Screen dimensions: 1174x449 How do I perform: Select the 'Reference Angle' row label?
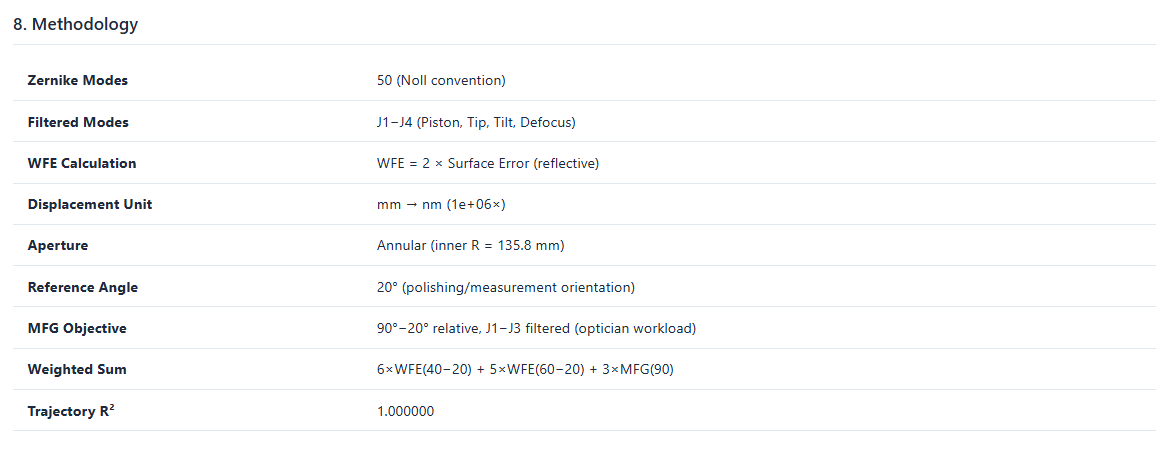coord(83,287)
